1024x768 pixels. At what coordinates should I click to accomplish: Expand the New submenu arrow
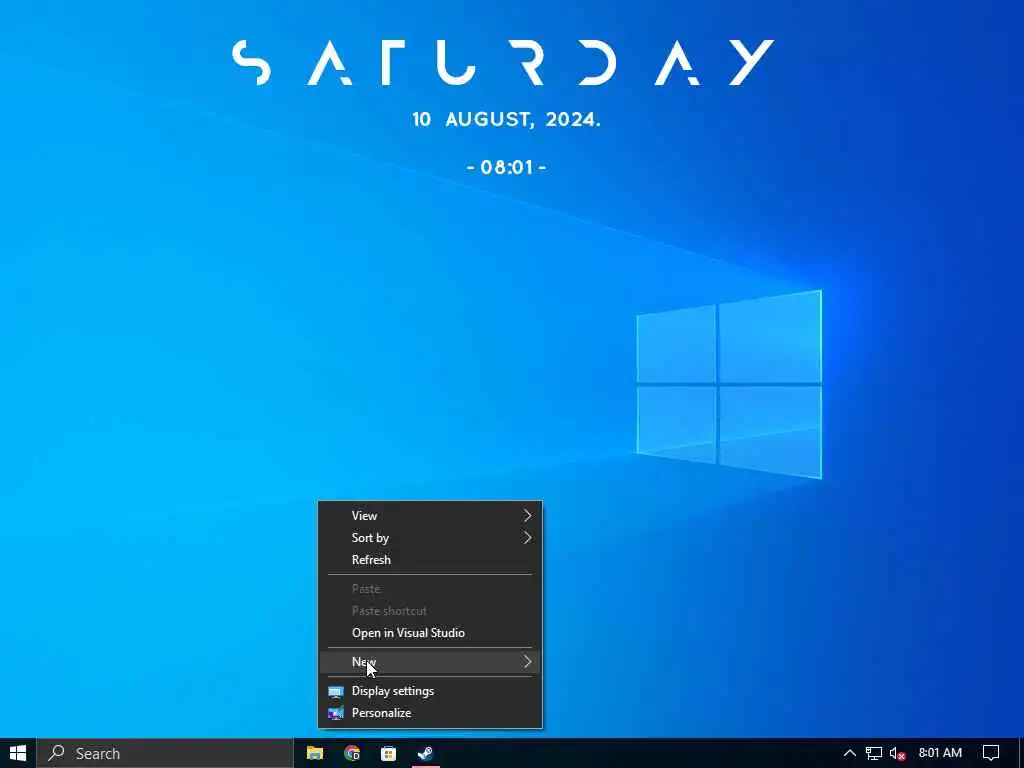(x=527, y=662)
